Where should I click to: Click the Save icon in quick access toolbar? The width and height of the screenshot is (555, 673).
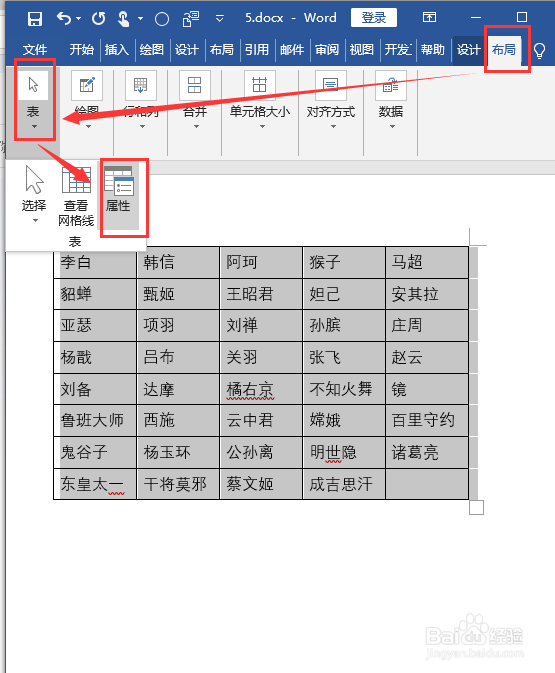point(35,19)
